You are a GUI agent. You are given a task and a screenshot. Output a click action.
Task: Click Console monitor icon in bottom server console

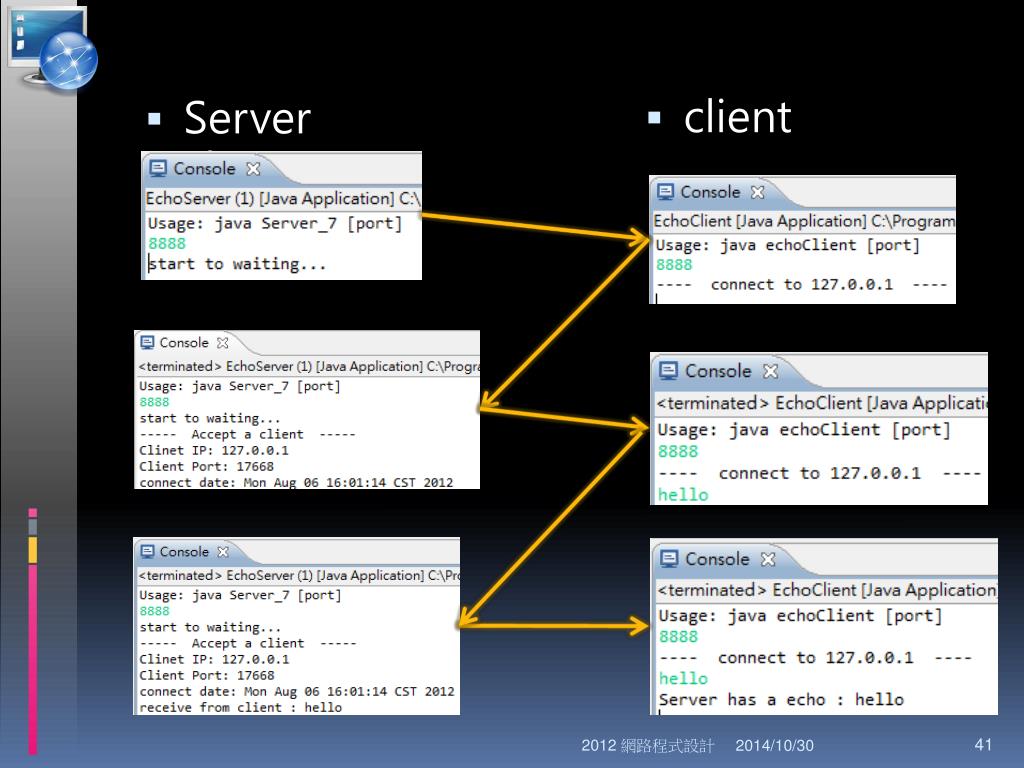pyautogui.click(x=148, y=551)
